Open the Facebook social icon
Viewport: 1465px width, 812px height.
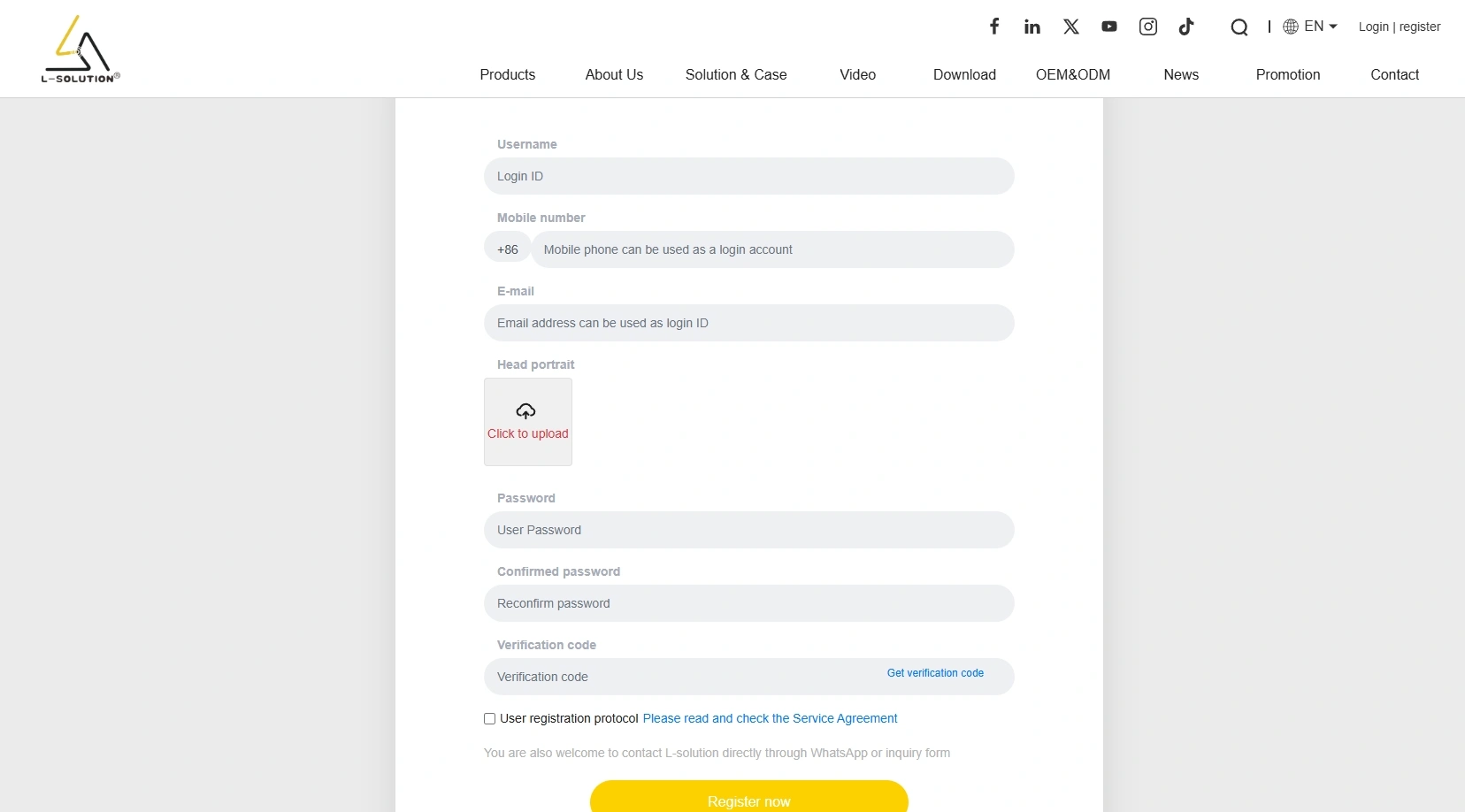(994, 27)
